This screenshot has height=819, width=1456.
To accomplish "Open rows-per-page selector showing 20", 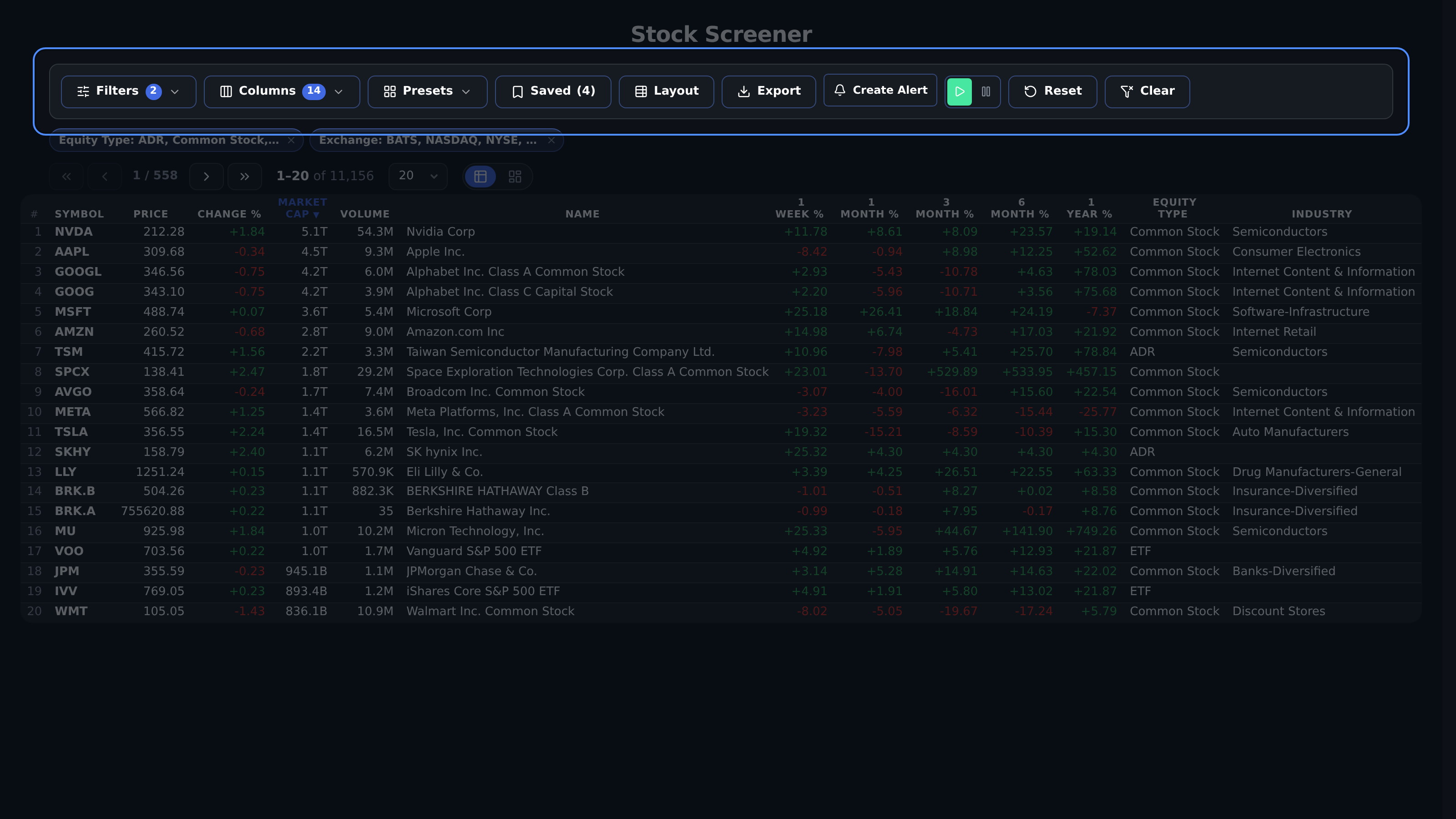I will [418, 177].
